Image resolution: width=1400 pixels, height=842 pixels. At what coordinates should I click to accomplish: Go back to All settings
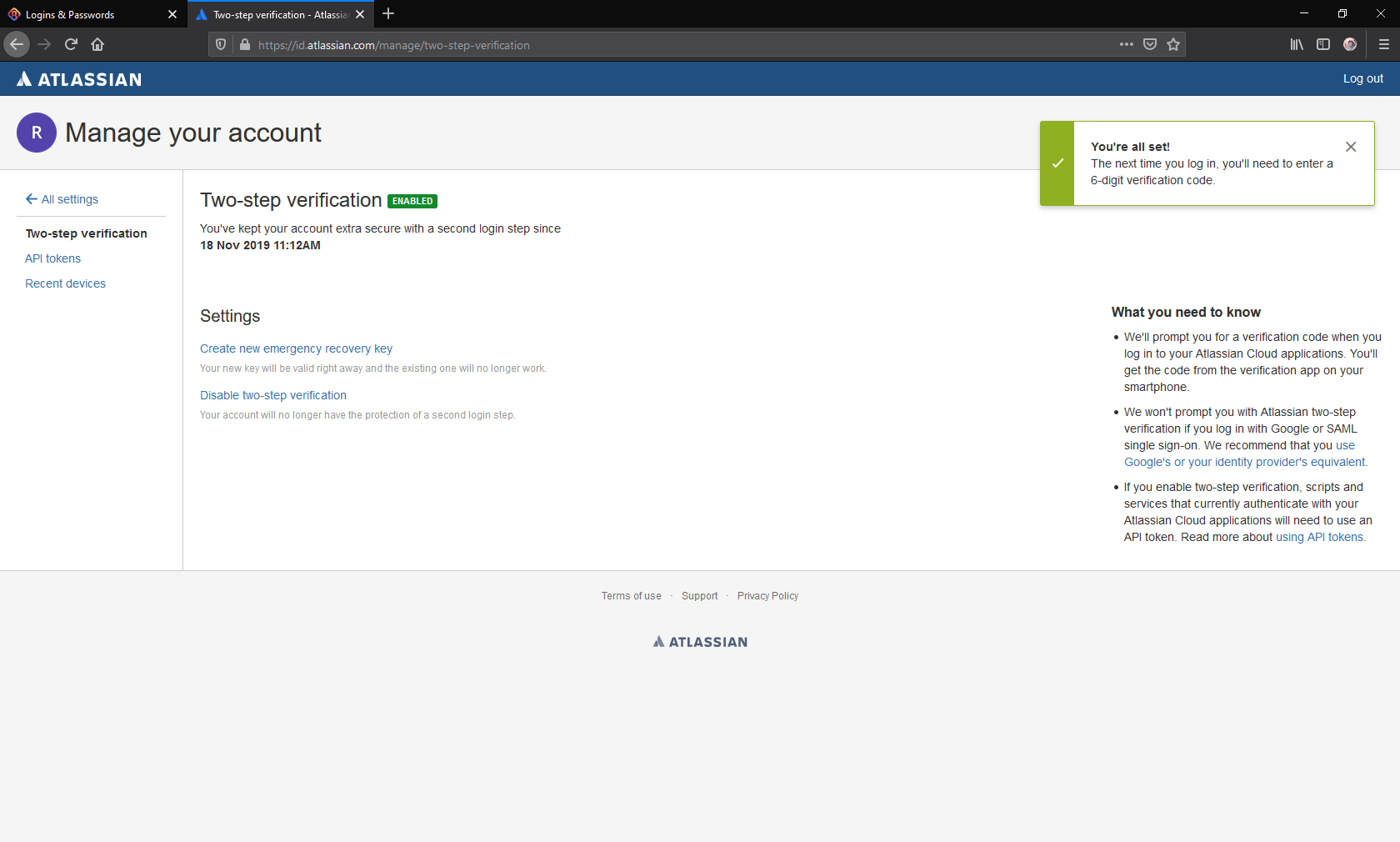[x=62, y=199]
